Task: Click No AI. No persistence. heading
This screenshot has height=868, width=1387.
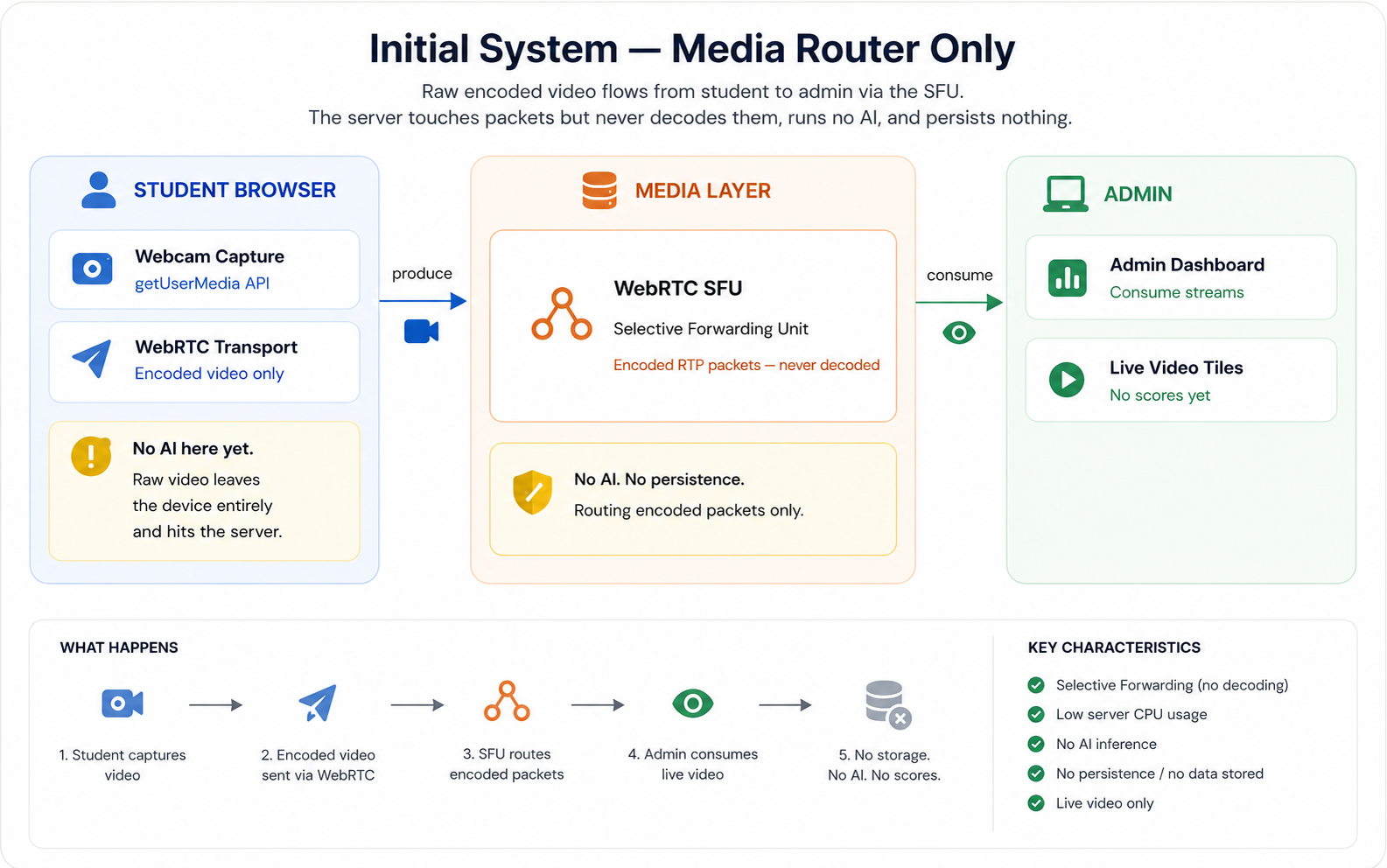Action: click(x=659, y=479)
